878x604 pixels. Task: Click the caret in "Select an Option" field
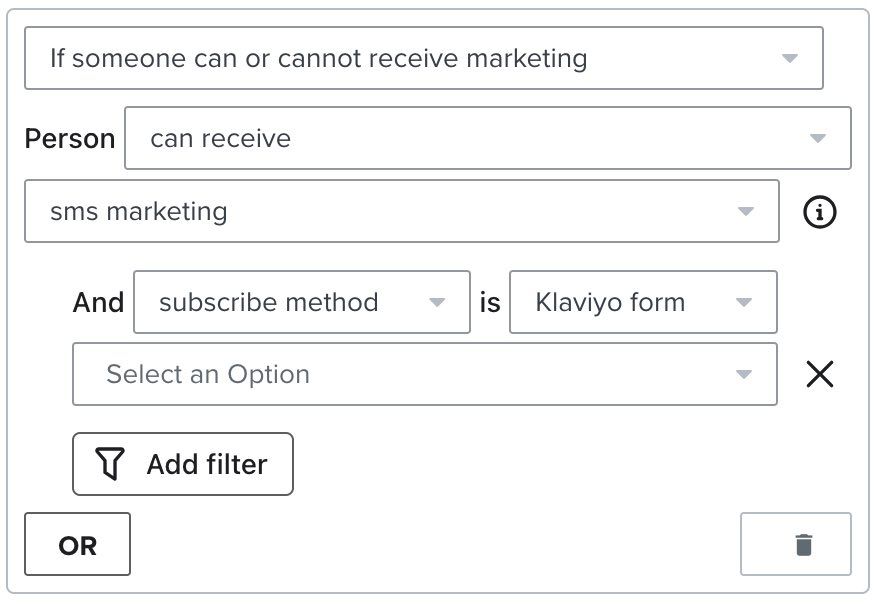tap(743, 374)
